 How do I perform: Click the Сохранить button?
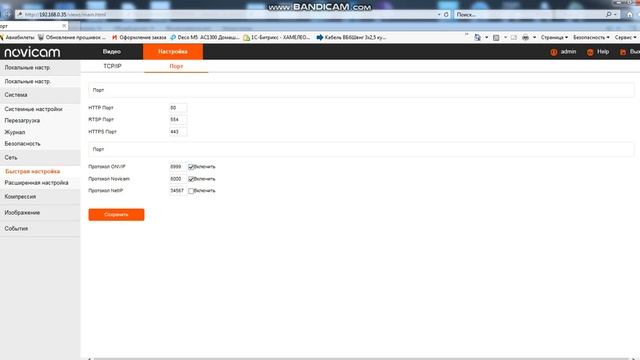pos(116,215)
